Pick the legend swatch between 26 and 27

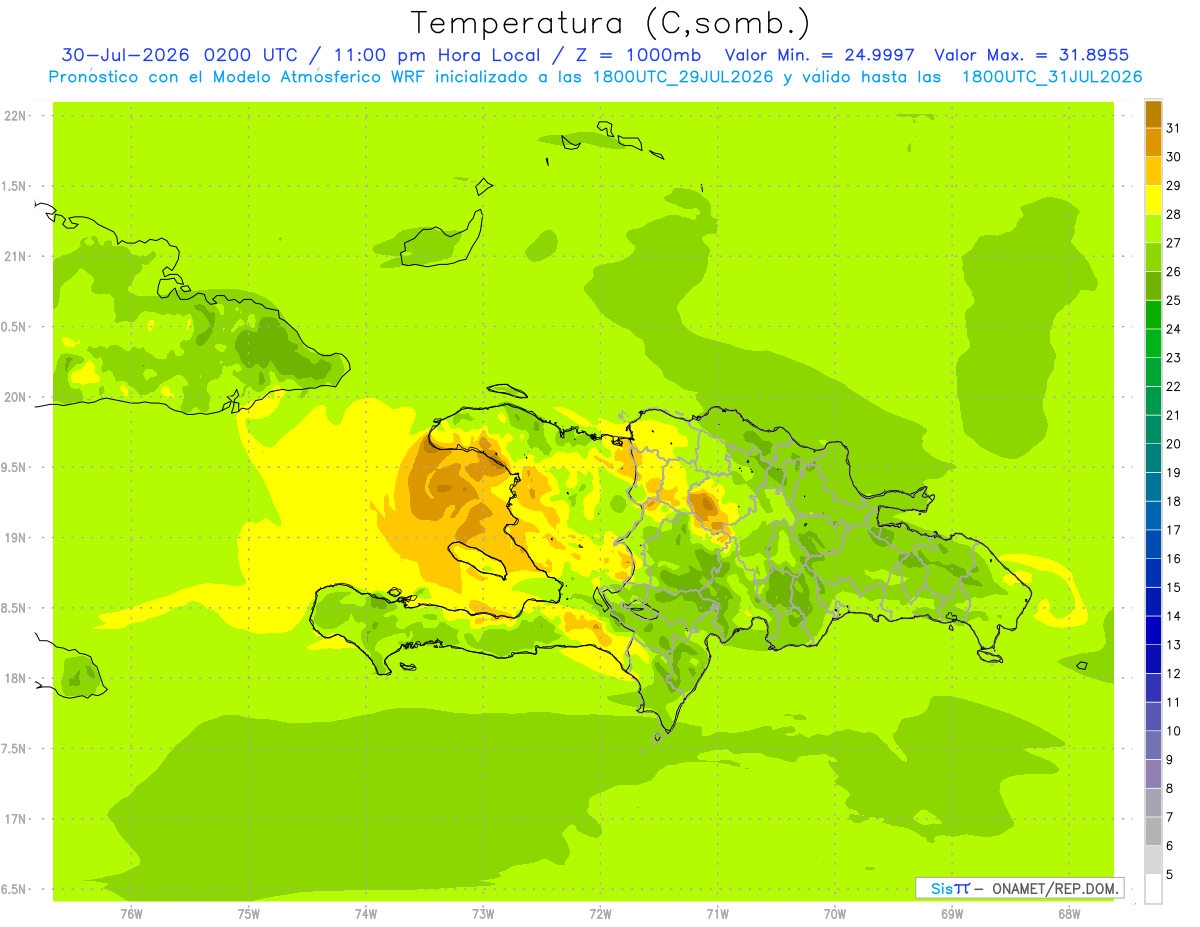1153,257
